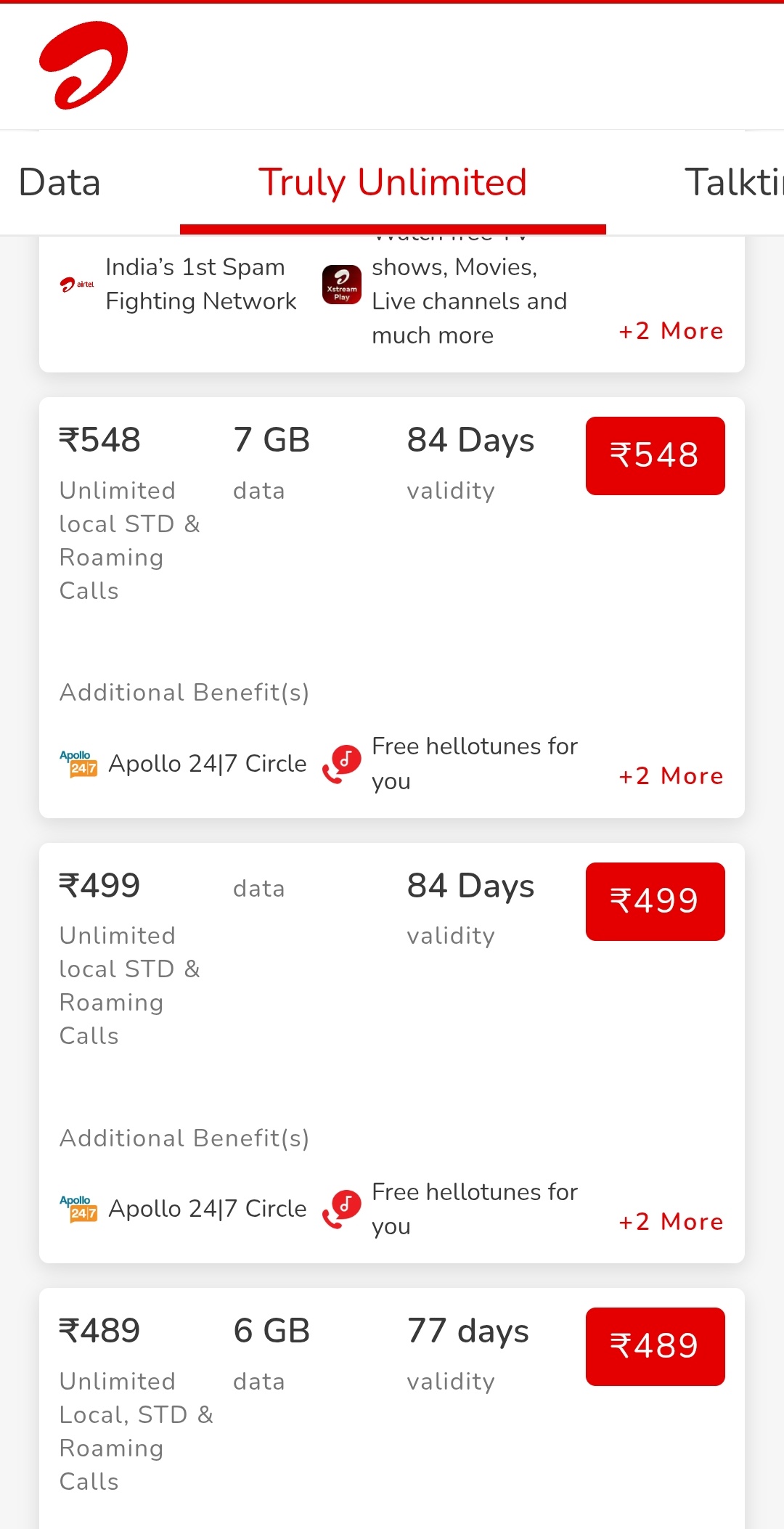The width and height of the screenshot is (784, 1529).
Task: Expand +2 More benefits for ₹499 plan
Action: [671, 1222]
